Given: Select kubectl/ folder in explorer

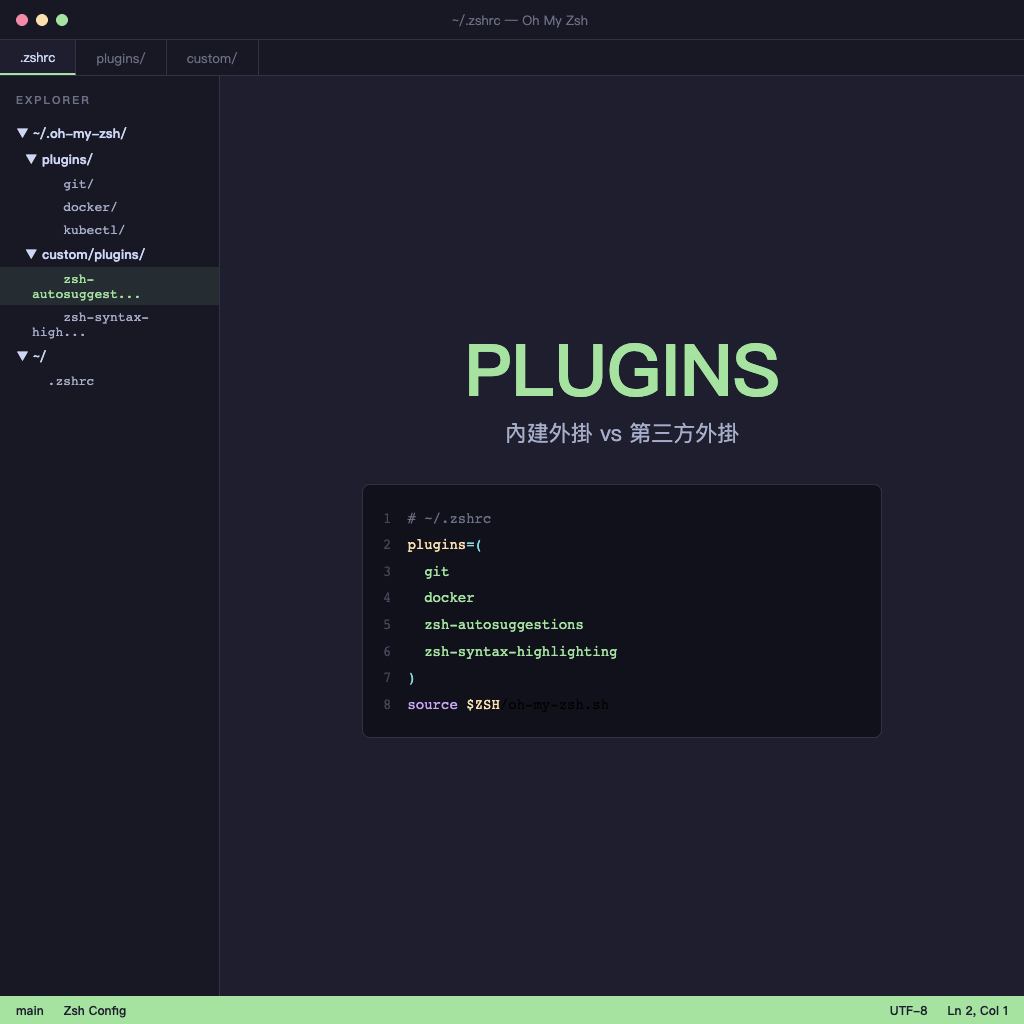Looking at the screenshot, I should 94,230.
